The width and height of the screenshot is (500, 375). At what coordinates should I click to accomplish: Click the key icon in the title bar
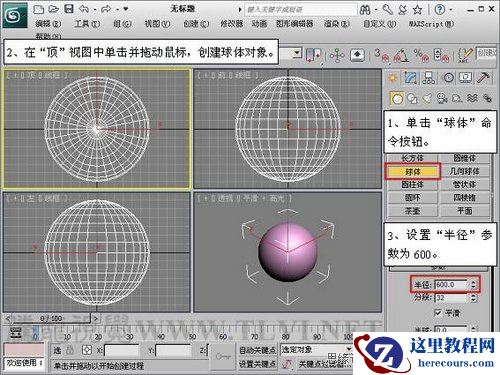(387, 10)
